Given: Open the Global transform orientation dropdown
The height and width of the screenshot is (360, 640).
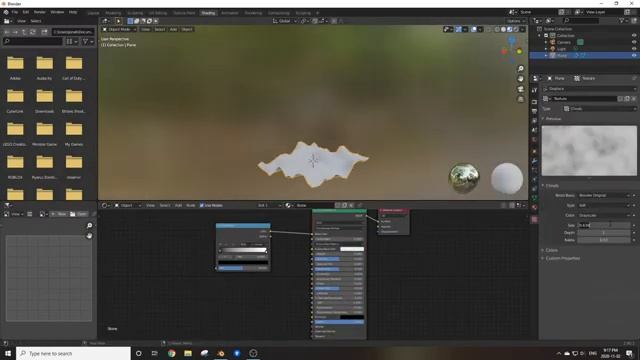Looking at the screenshot, I should [x=284, y=21].
